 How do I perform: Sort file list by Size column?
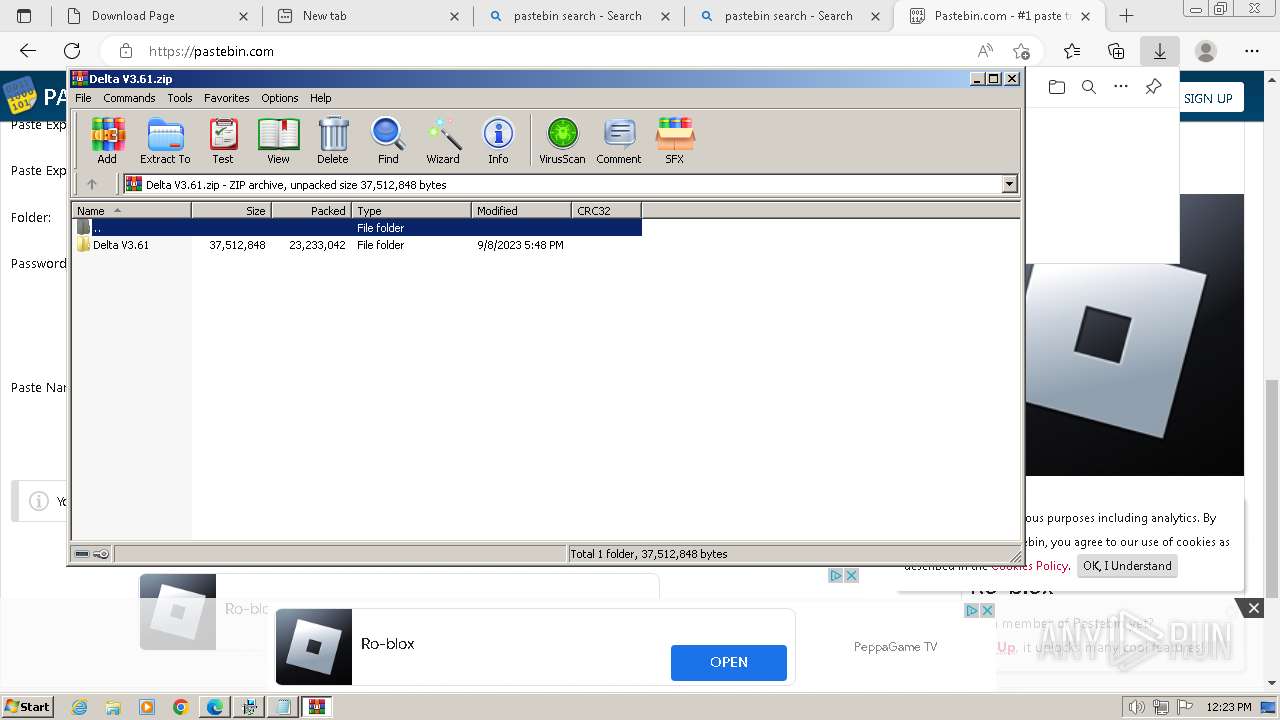click(231, 210)
